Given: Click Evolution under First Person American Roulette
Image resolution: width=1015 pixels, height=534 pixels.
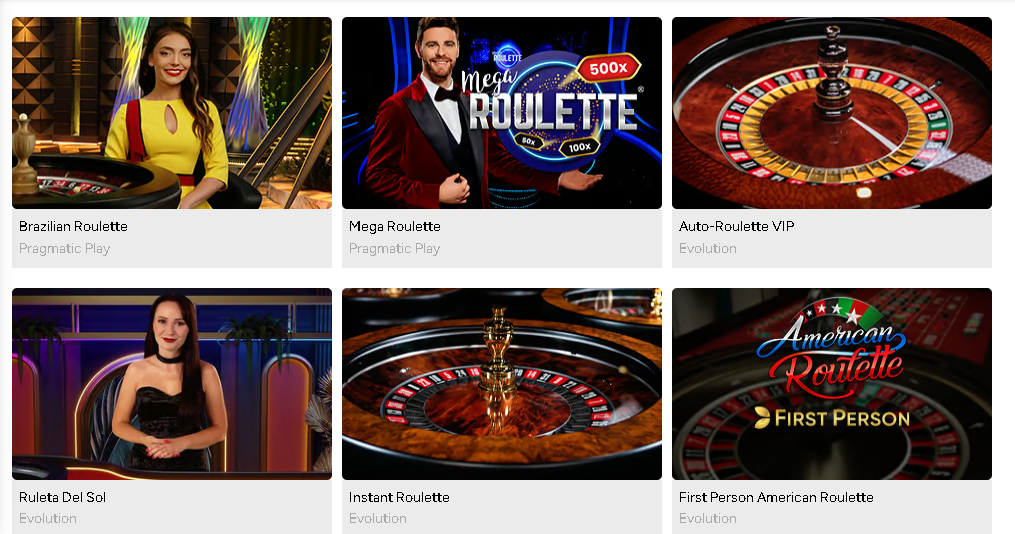Looking at the screenshot, I should pyautogui.click(x=708, y=518).
